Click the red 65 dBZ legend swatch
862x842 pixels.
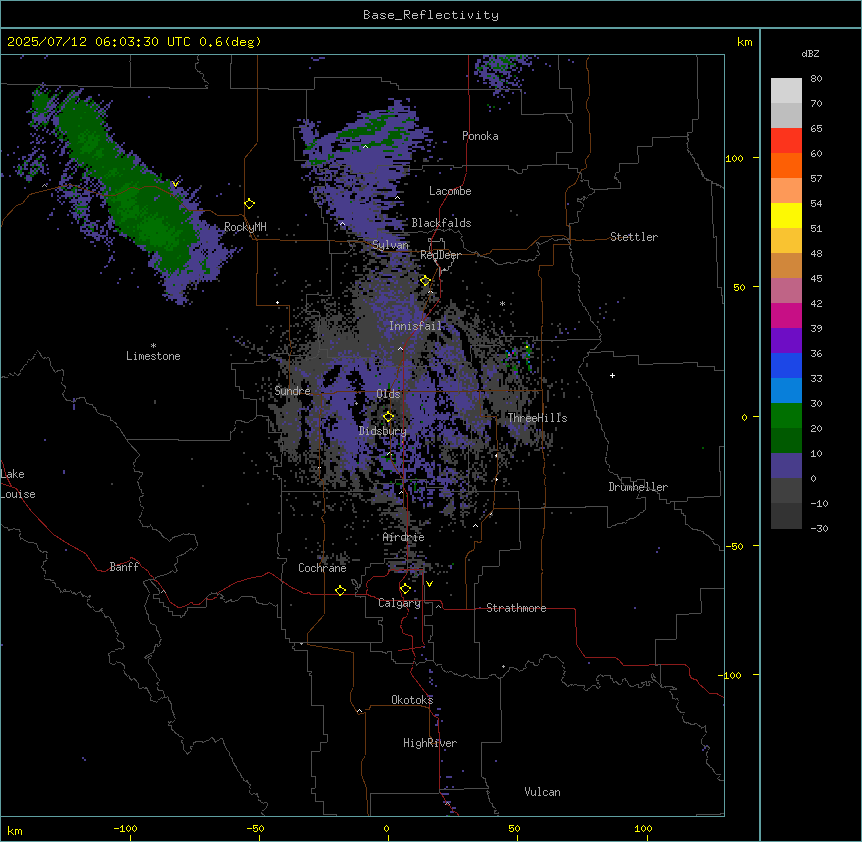pos(786,141)
